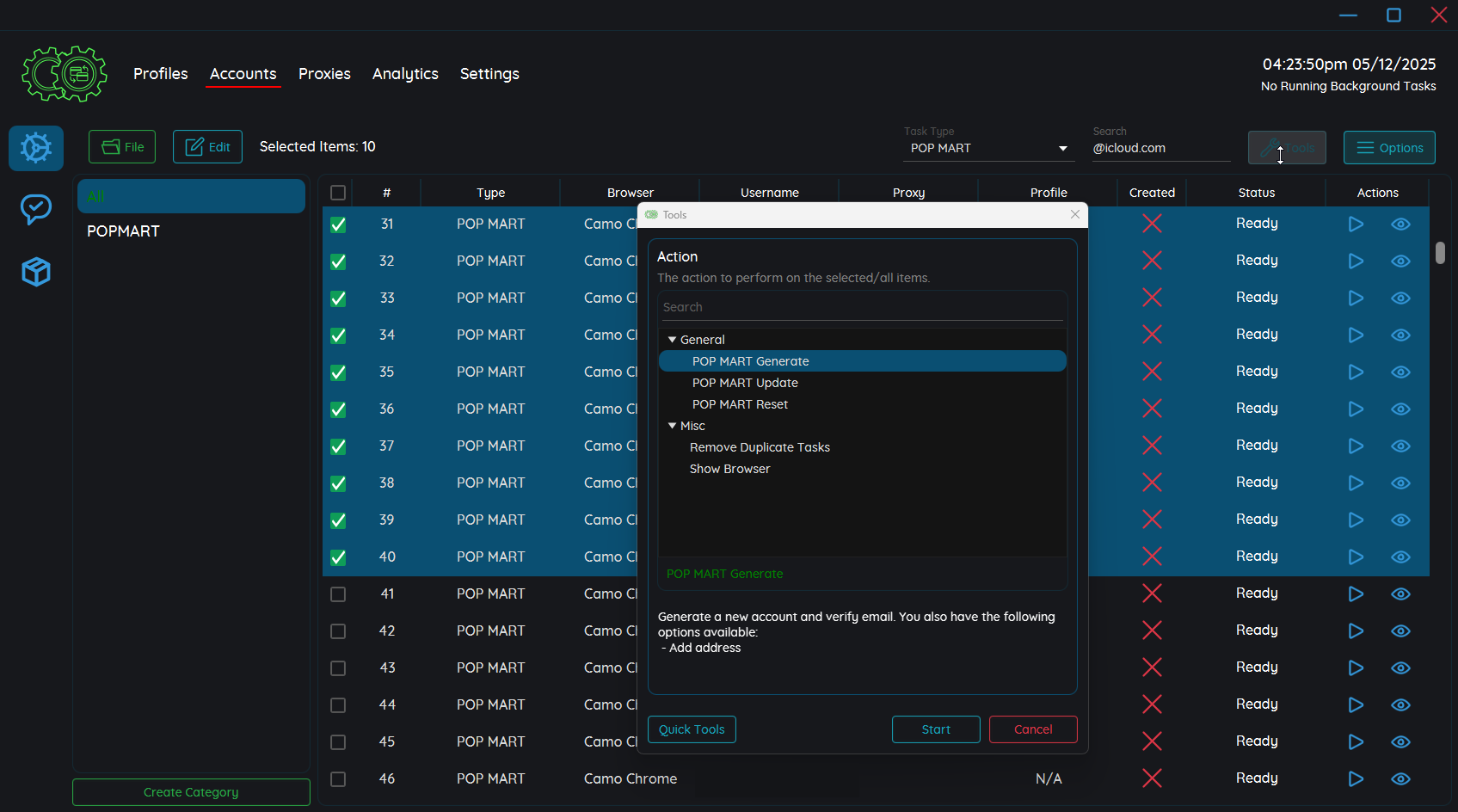
Task: Run task for row 33
Action: click(1356, 298)
